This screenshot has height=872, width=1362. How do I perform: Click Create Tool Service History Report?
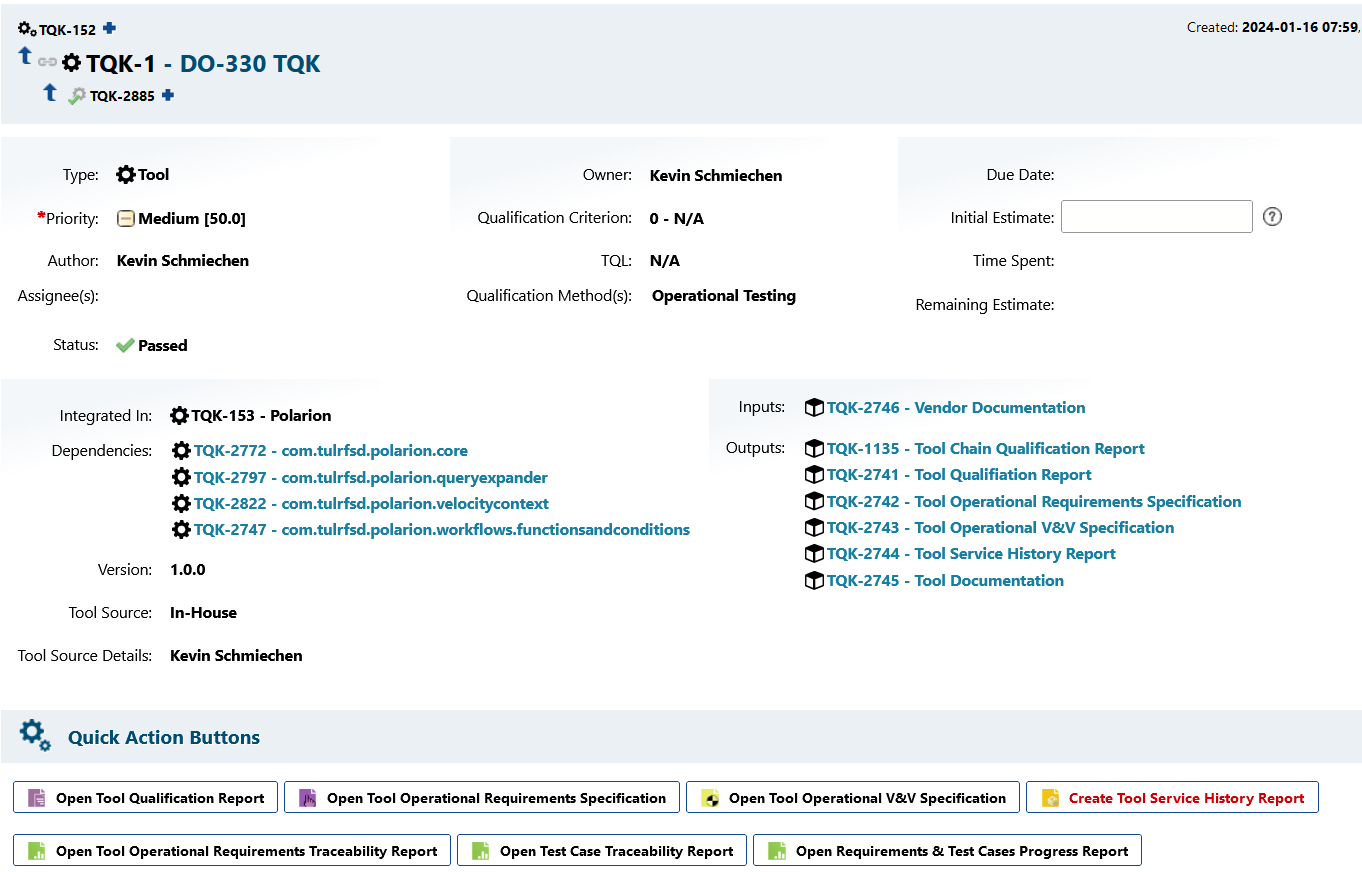click(1172, 797)
